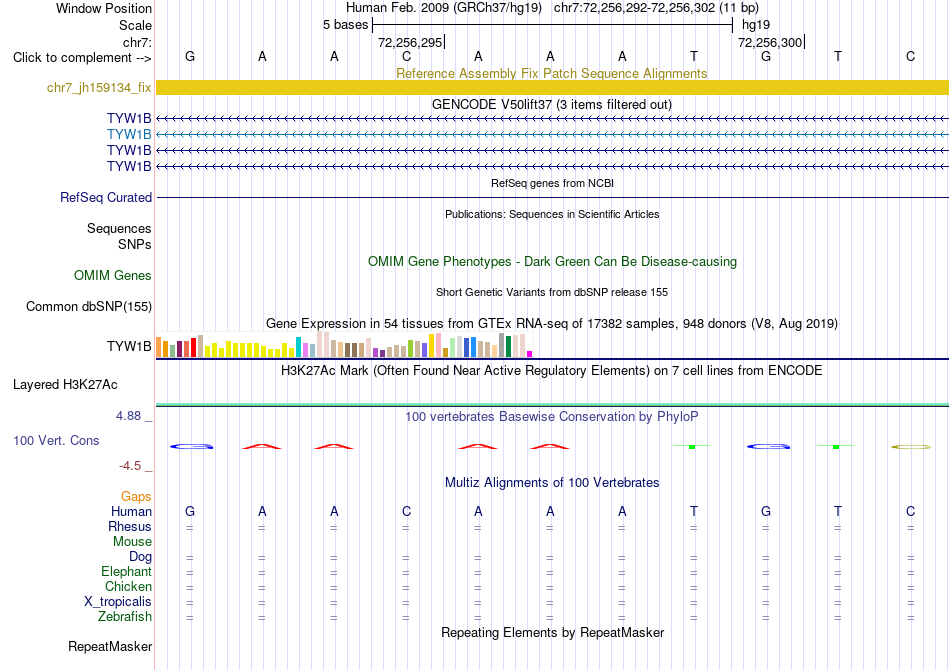Open Reference Assembly Fix Patch Sequence Alignments title
The height and width of the screenshot is (670, 950).
tap(552, 73)
